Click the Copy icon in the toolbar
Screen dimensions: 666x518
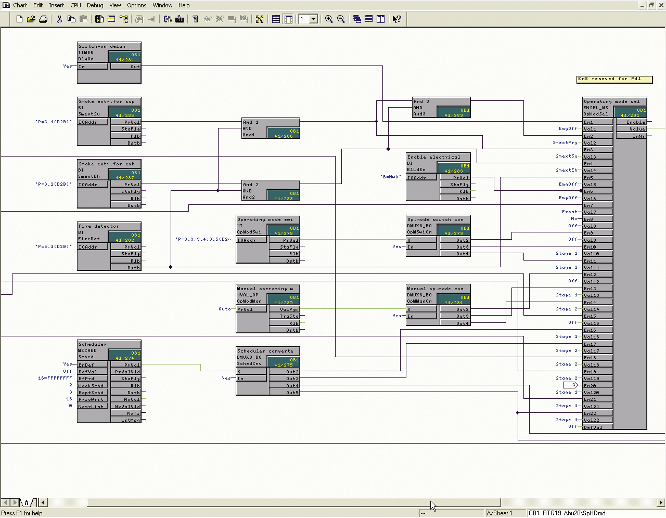coord(72,19)
